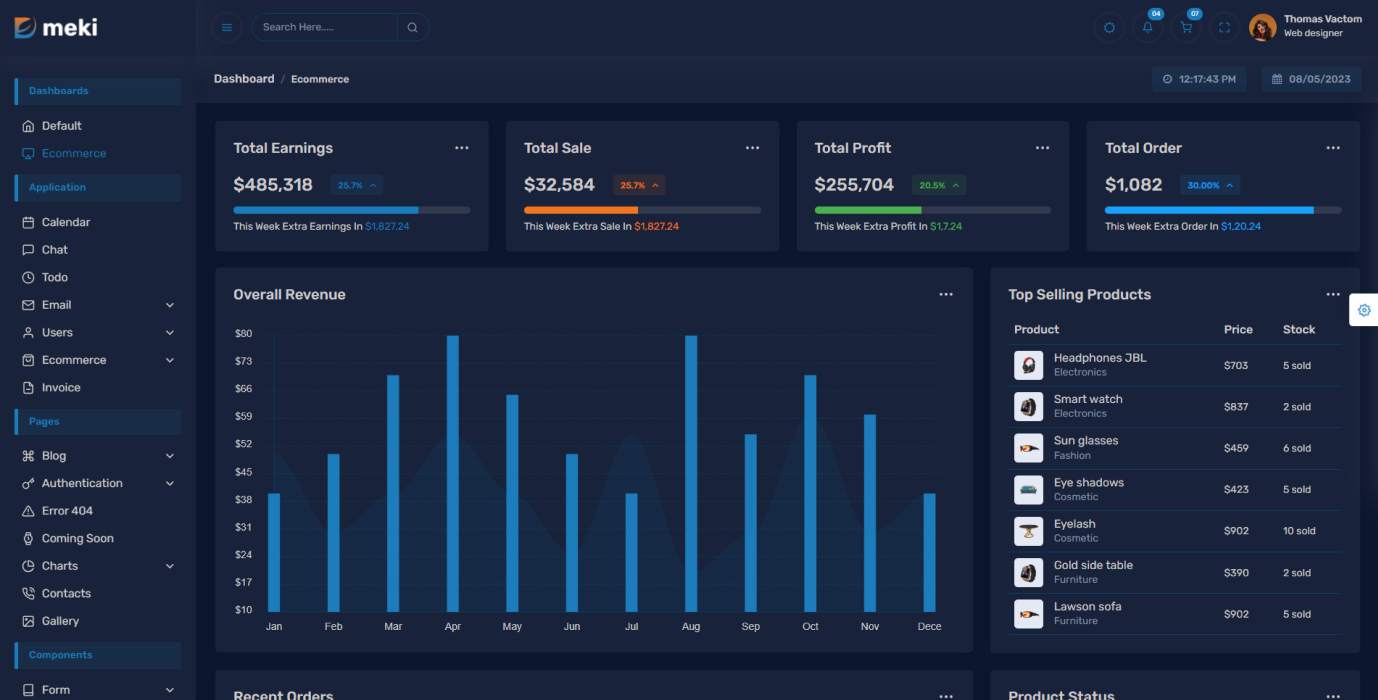
Task: Open the theme settings gear on the right edge
Action: click(1364, 310)
